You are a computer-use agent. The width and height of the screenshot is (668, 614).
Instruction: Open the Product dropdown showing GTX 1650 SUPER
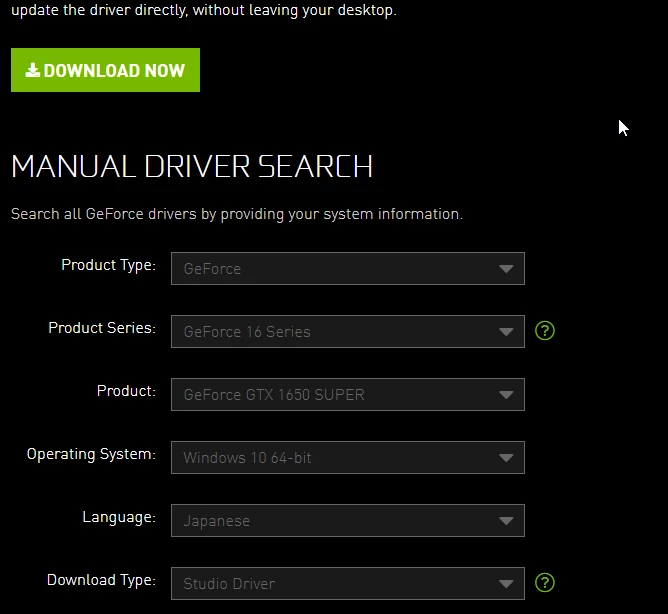[x=348, y=395]
